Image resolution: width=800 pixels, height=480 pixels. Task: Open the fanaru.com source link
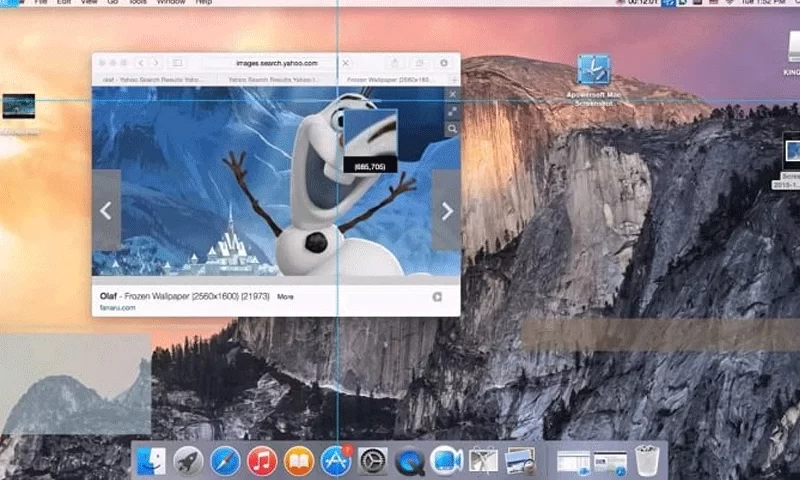point(118,308)
